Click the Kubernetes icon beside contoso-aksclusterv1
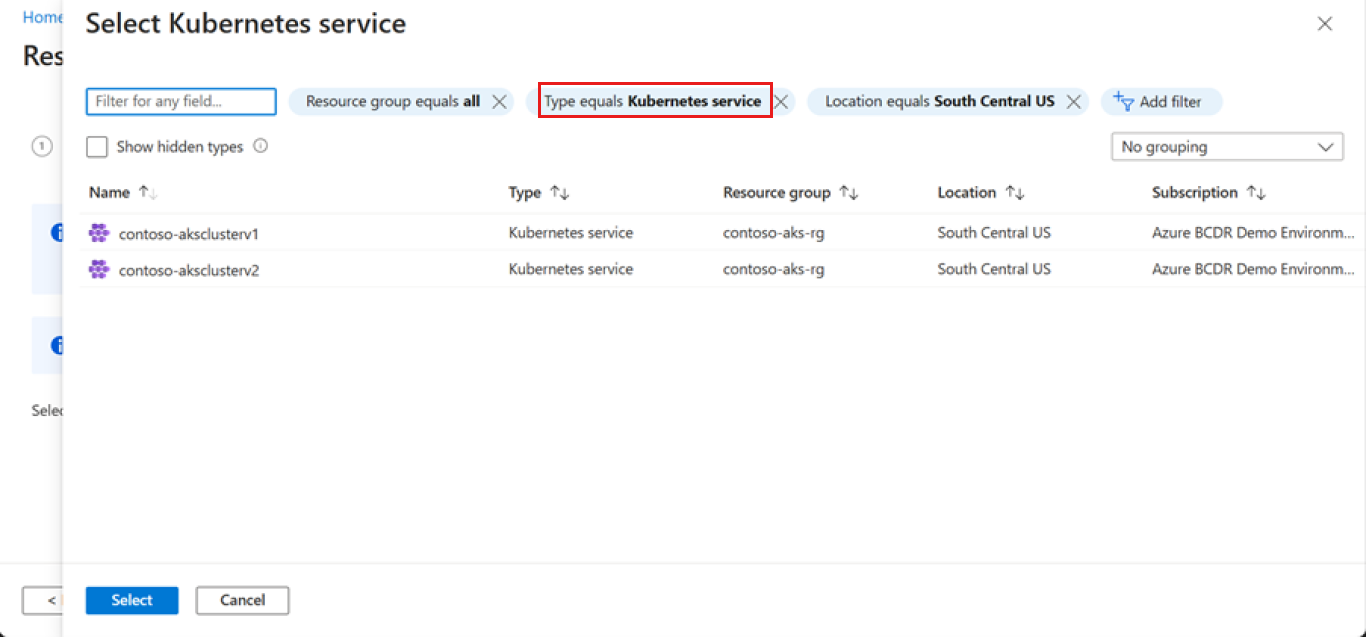Screen dimensions: 1366x637 pos(98,232)
